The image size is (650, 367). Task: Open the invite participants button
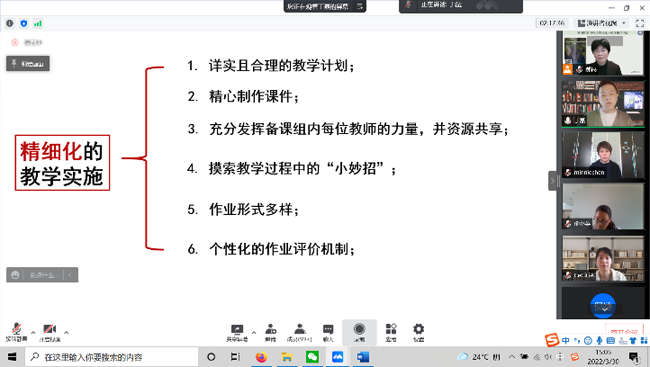point(271,333)
